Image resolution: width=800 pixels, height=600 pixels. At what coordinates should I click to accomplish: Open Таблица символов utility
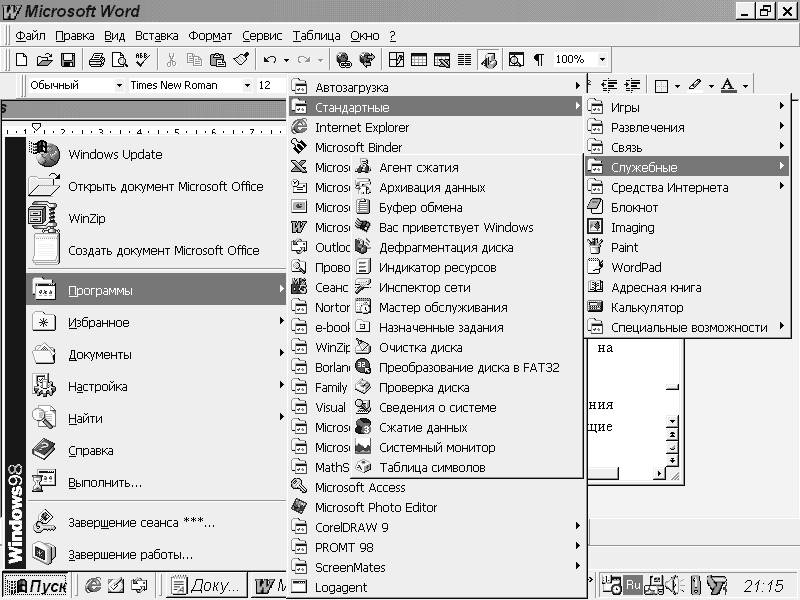[x=467, y=467]
